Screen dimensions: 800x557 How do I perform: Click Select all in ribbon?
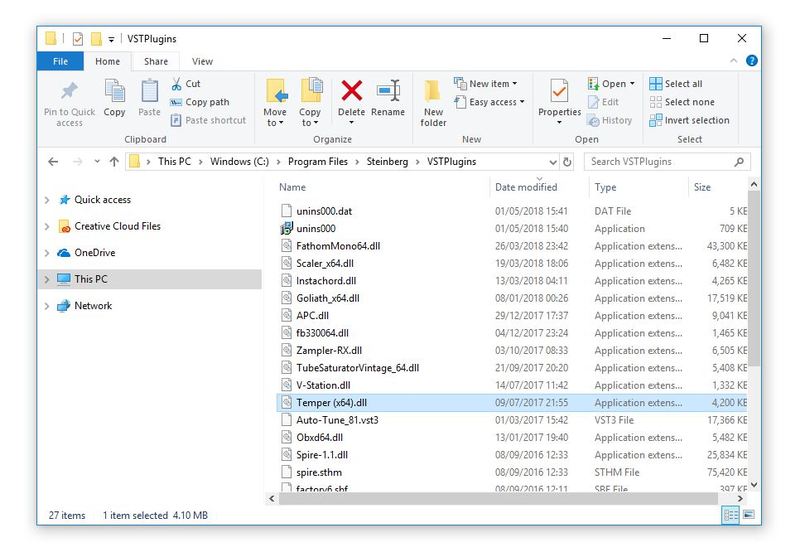[676, 84]
